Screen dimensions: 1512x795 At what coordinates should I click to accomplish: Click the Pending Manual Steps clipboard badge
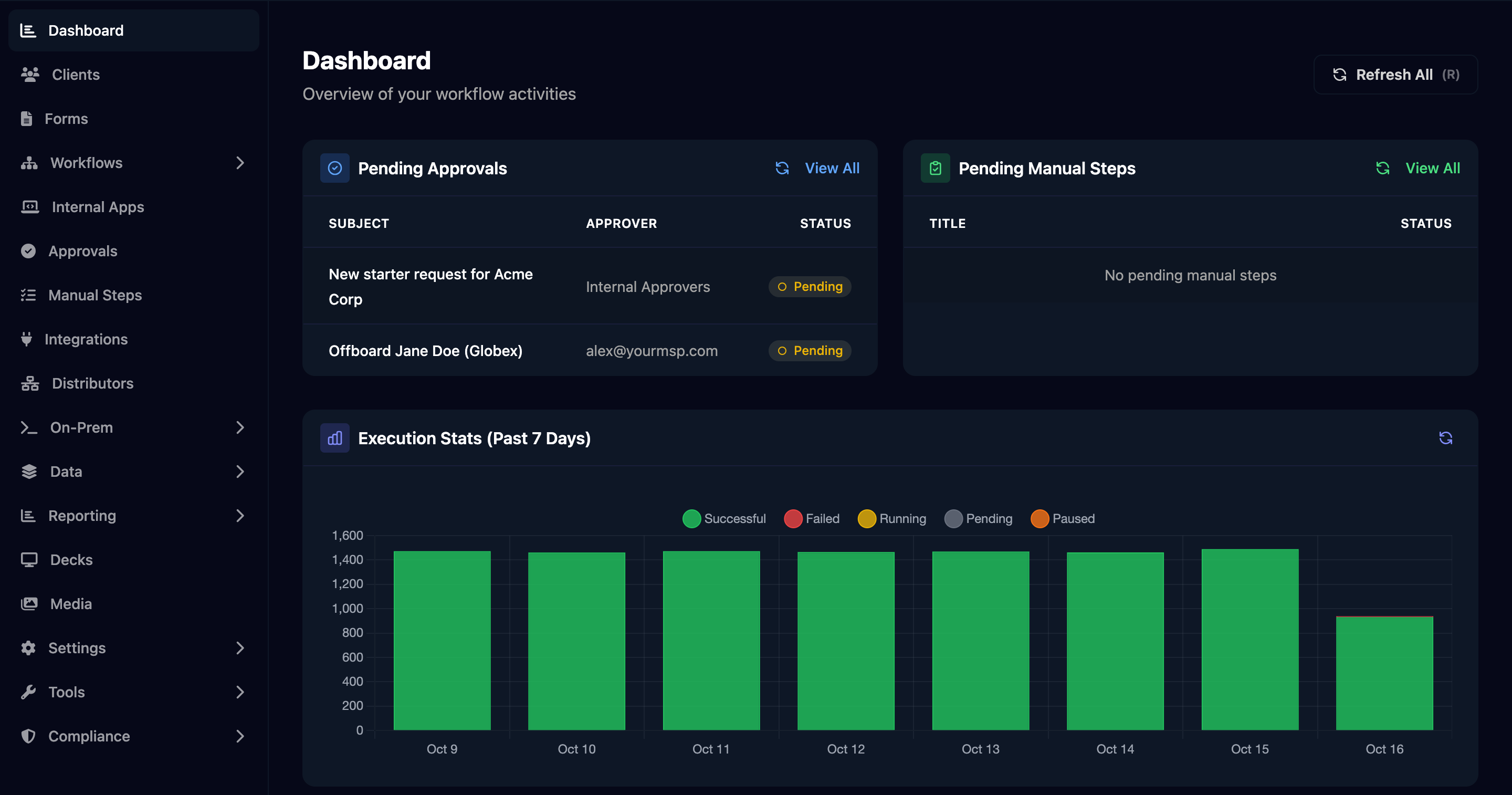pos(935,169)
